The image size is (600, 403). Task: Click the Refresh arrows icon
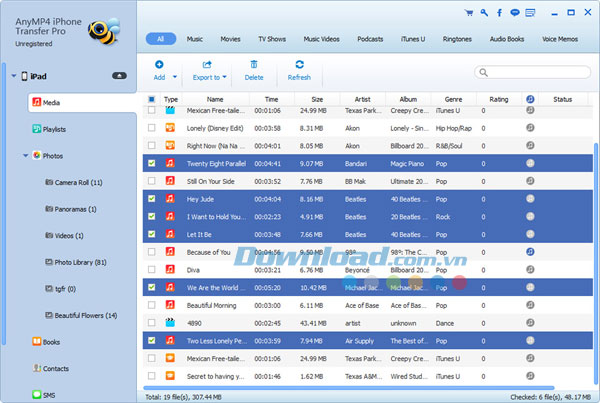pos(300,64)
